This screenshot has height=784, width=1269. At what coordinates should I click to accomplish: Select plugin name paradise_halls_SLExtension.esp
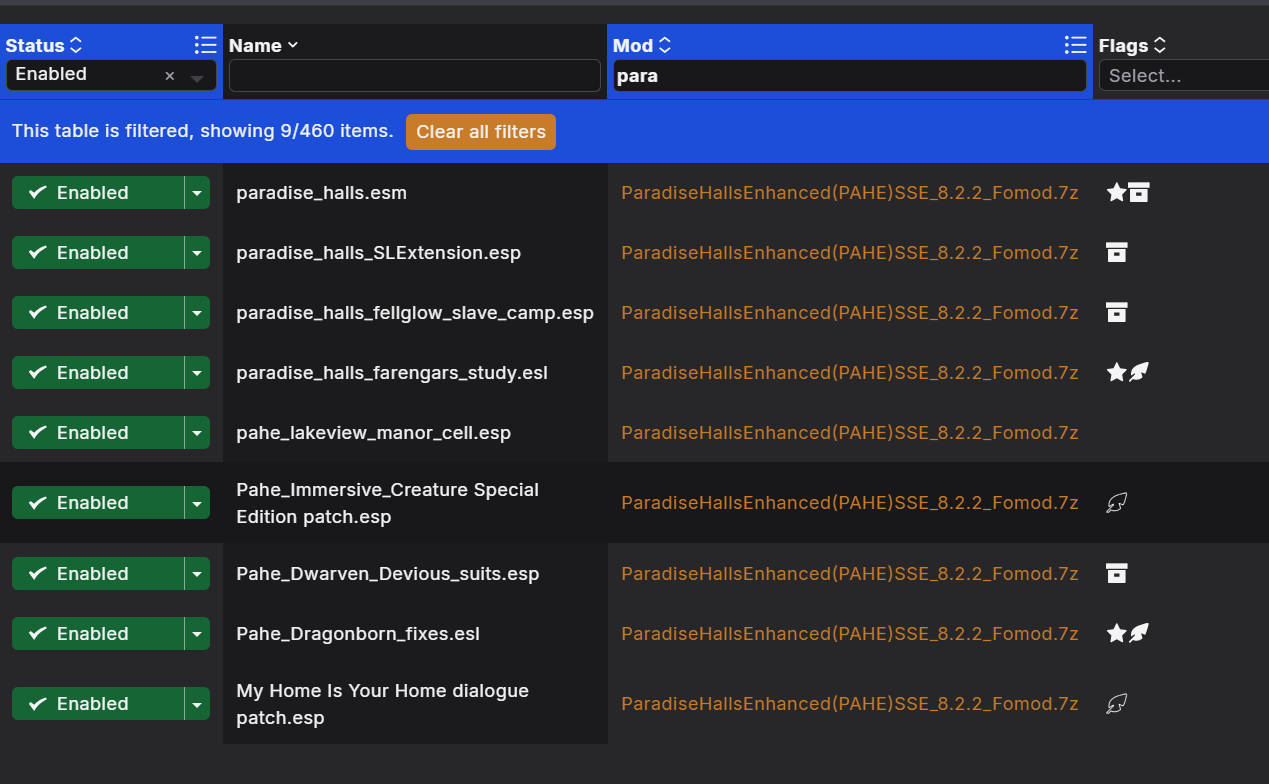(378, 253)
